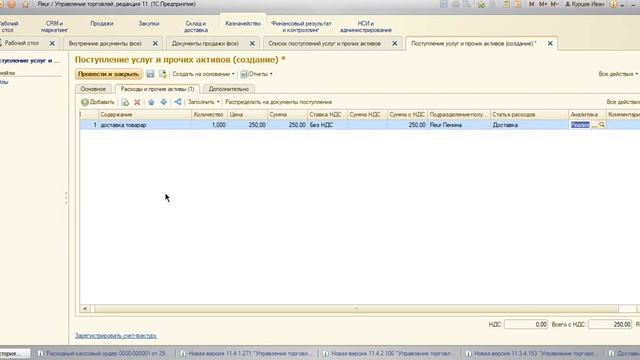Move row up with blue up arrow

(151, 102)
